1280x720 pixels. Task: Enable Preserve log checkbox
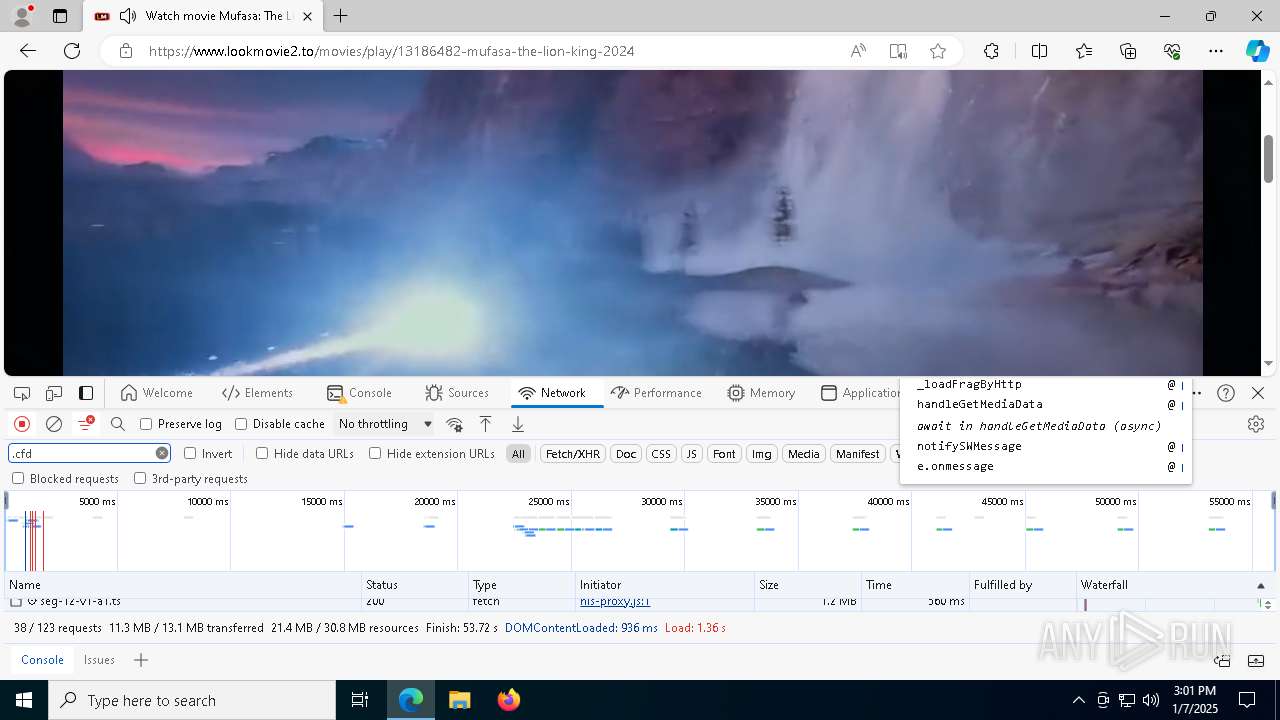coord(146,424)
